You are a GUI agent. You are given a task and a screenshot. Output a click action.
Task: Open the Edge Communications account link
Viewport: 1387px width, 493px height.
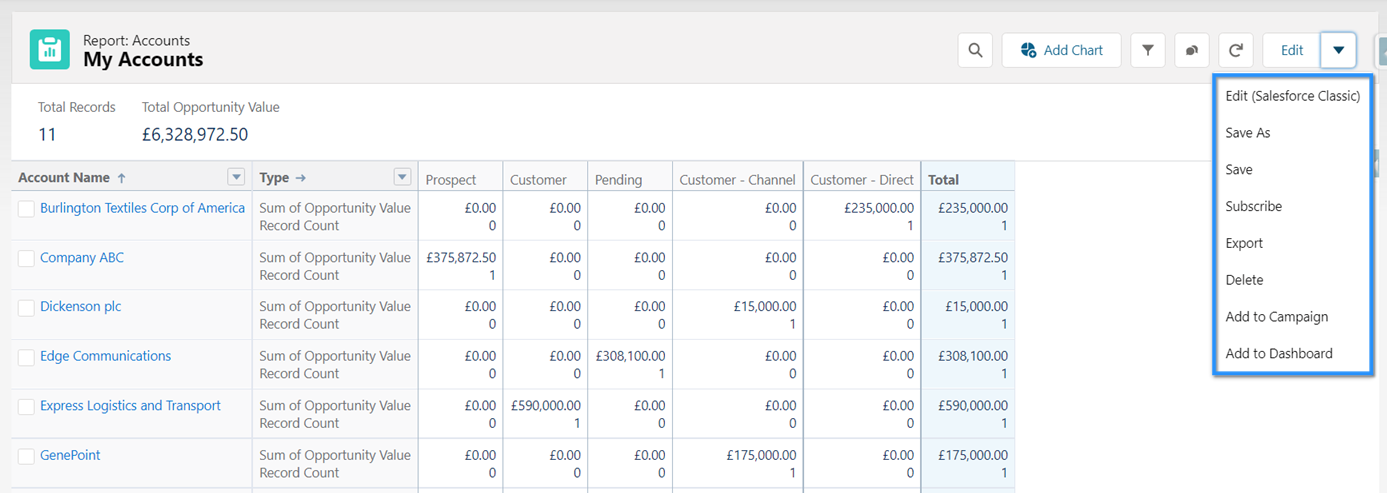click(x=105, y=355)
